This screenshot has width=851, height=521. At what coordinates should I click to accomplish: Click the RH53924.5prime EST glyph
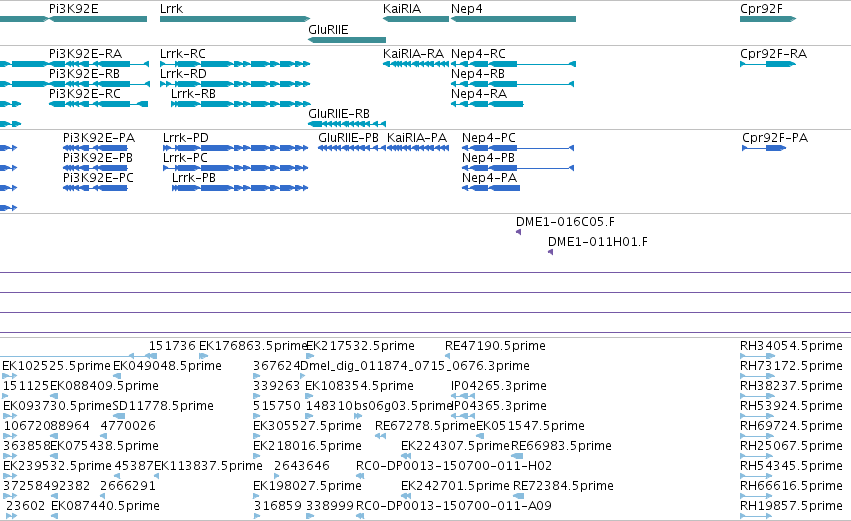pos(757,416)
